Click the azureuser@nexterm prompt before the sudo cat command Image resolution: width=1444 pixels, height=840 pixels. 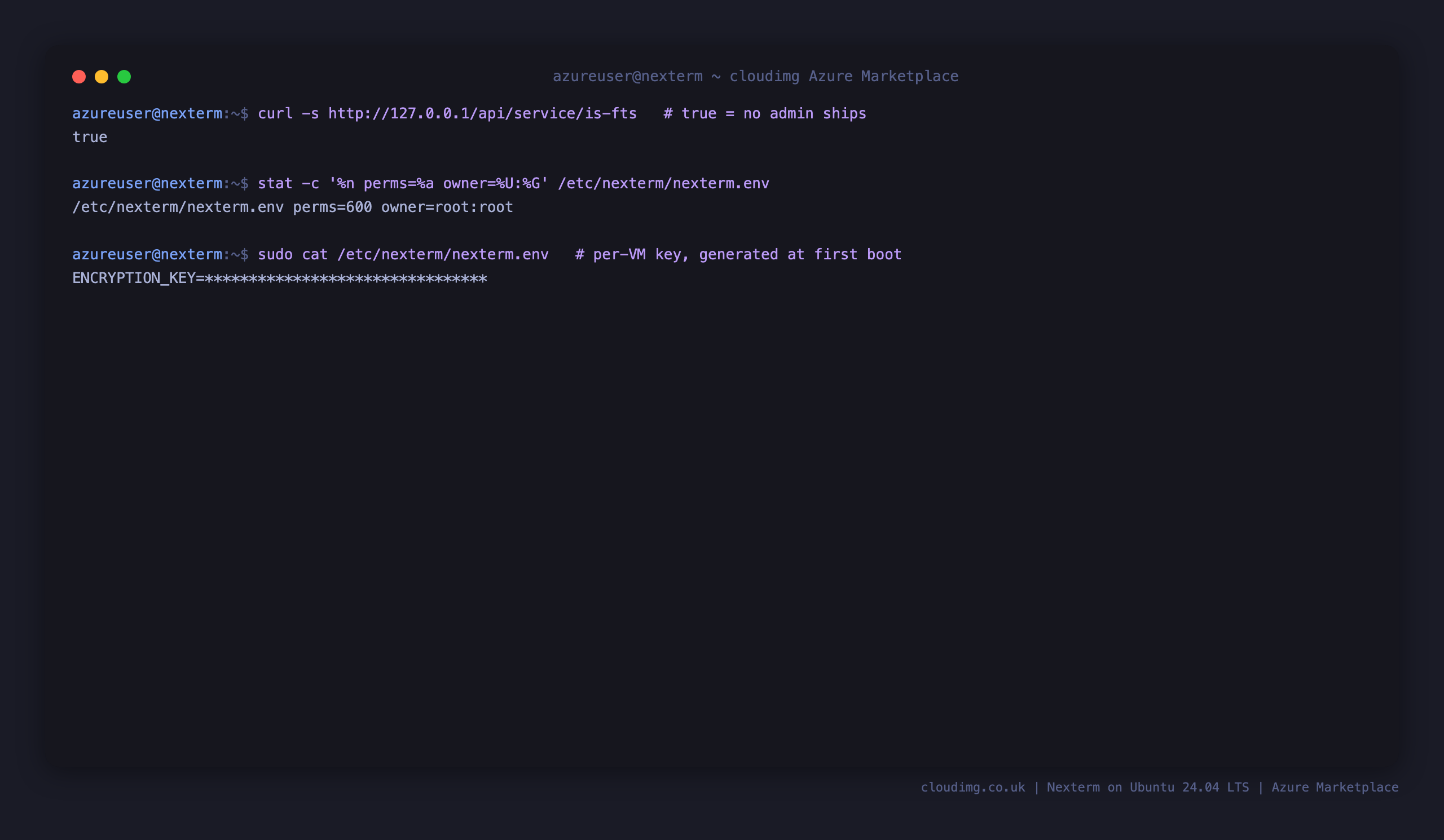160,254
